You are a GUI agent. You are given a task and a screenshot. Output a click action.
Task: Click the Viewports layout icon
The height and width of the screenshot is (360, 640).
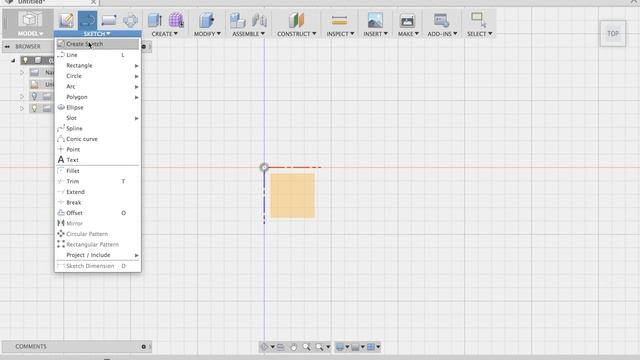(371, 347)
